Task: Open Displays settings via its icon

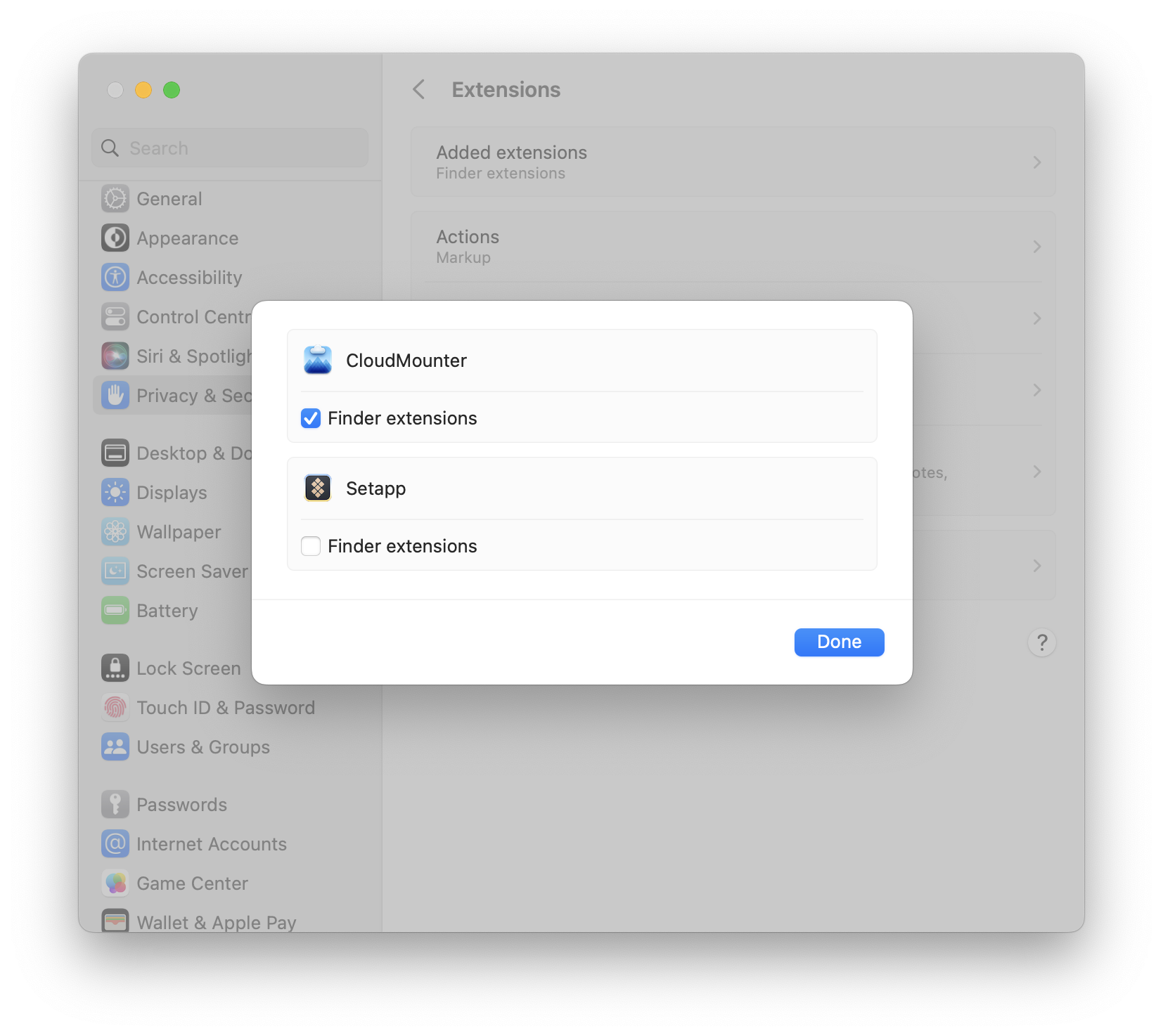Action: 115,492
